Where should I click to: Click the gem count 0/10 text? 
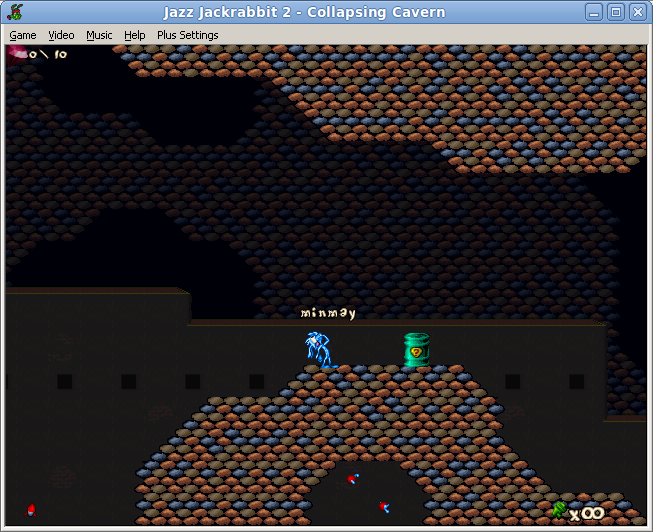48,54
